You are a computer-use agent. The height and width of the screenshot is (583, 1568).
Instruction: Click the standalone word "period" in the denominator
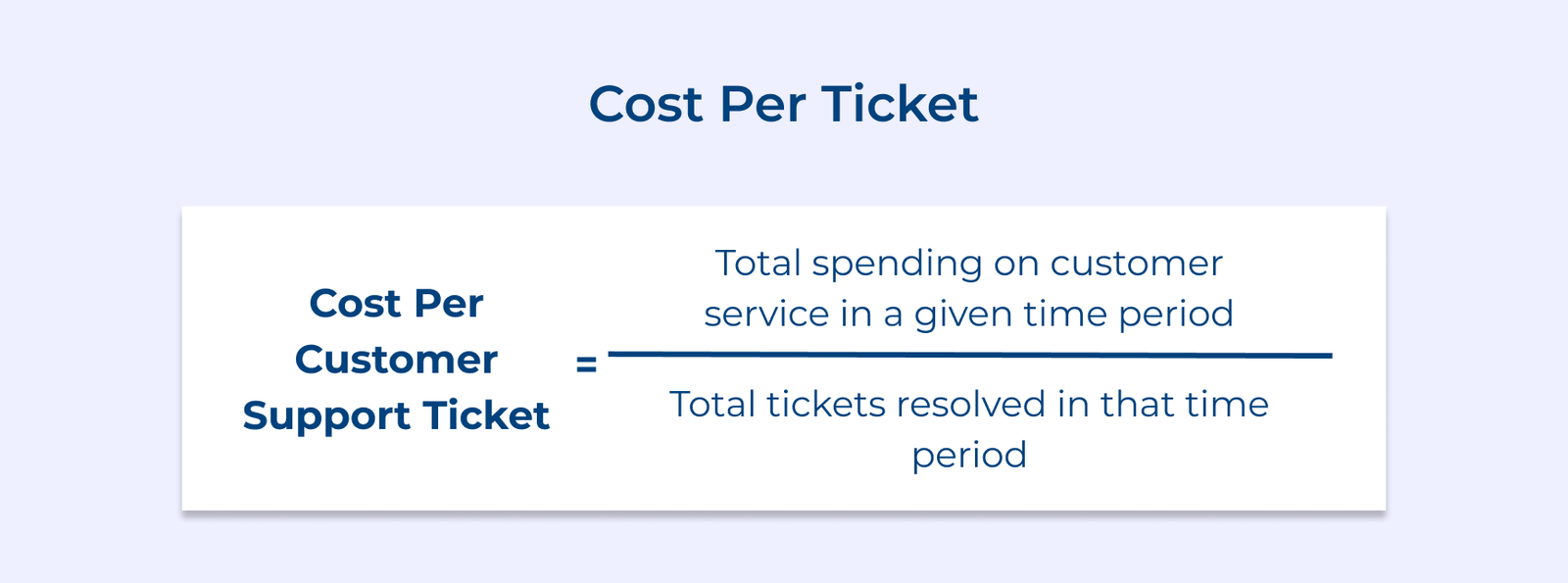[x=969, y=456]
